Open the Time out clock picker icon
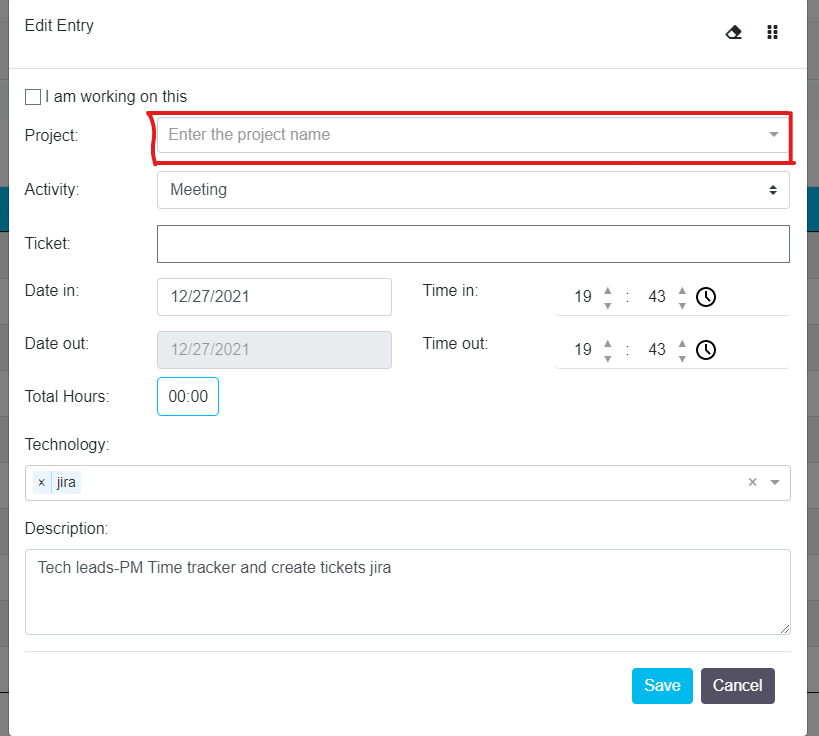 click(706, 349)
